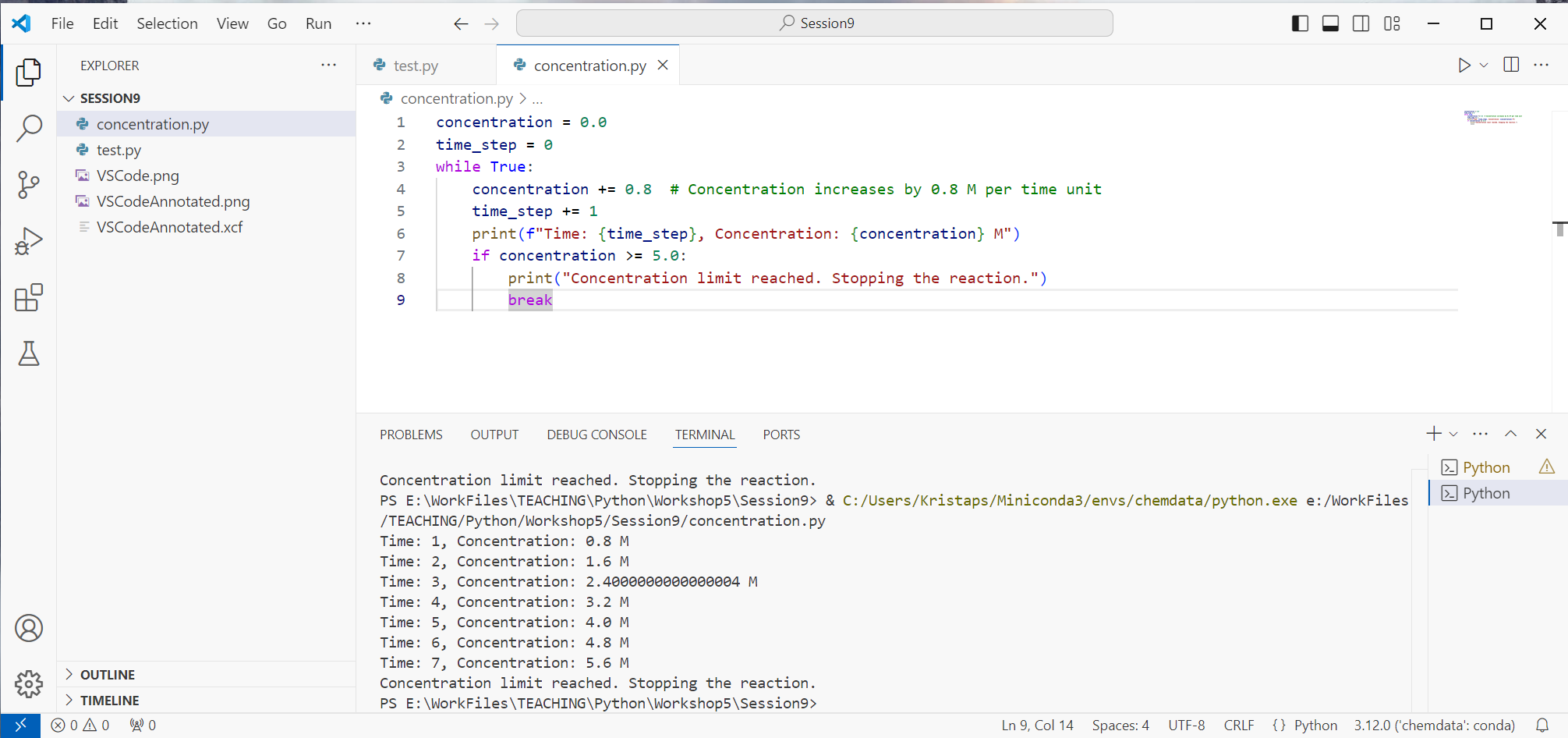Toggle primary side bar visibility
The image size is (1568, 738).
coord(1300,23)
